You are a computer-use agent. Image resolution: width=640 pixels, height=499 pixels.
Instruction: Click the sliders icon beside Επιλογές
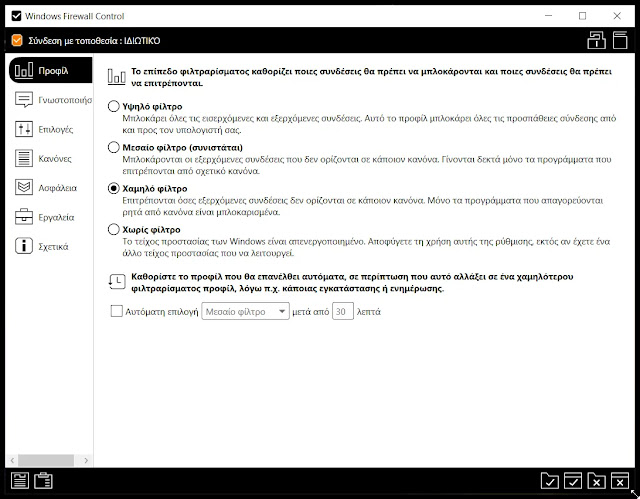click(24, 129)
